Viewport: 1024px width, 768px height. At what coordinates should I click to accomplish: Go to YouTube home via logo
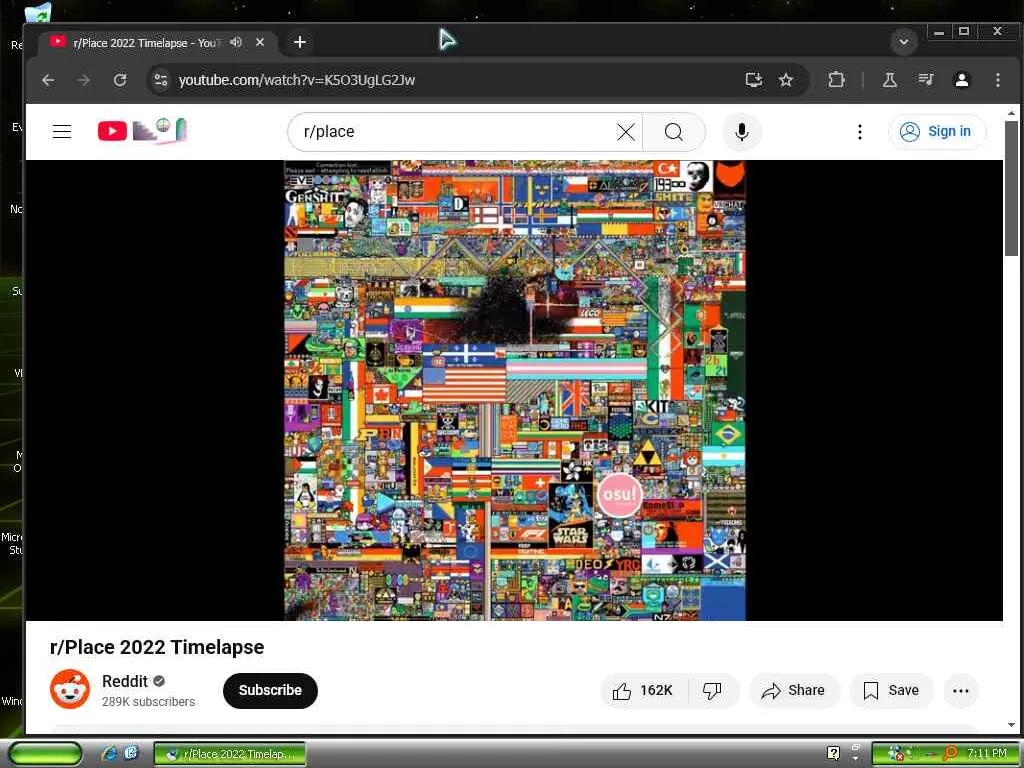pyautogui.click(x=142, y=131)
